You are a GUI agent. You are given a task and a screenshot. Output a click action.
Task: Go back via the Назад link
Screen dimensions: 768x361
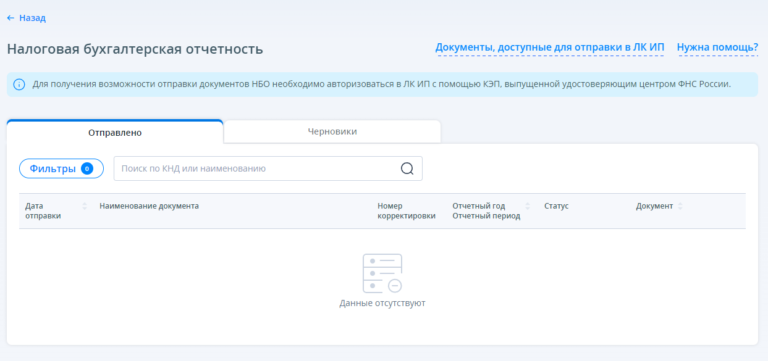pos(32,18)
